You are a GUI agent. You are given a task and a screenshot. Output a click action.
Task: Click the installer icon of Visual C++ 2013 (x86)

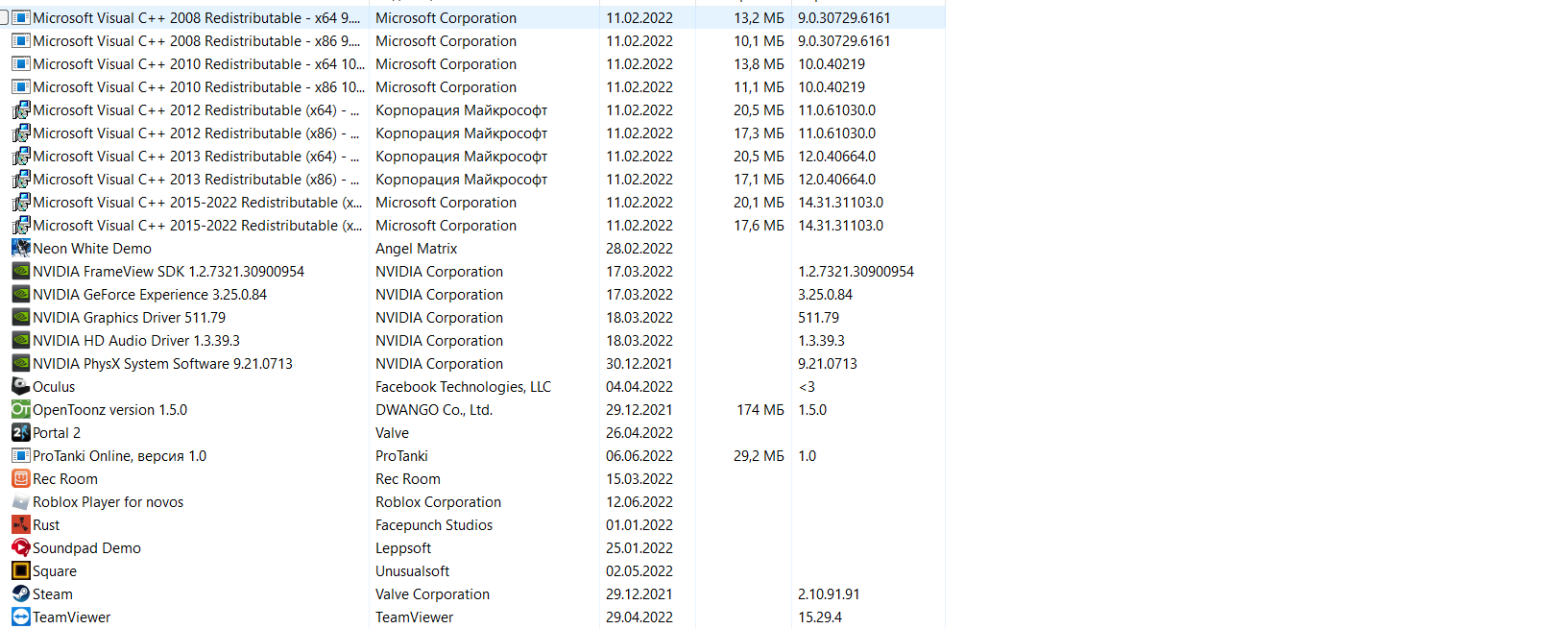21,180
